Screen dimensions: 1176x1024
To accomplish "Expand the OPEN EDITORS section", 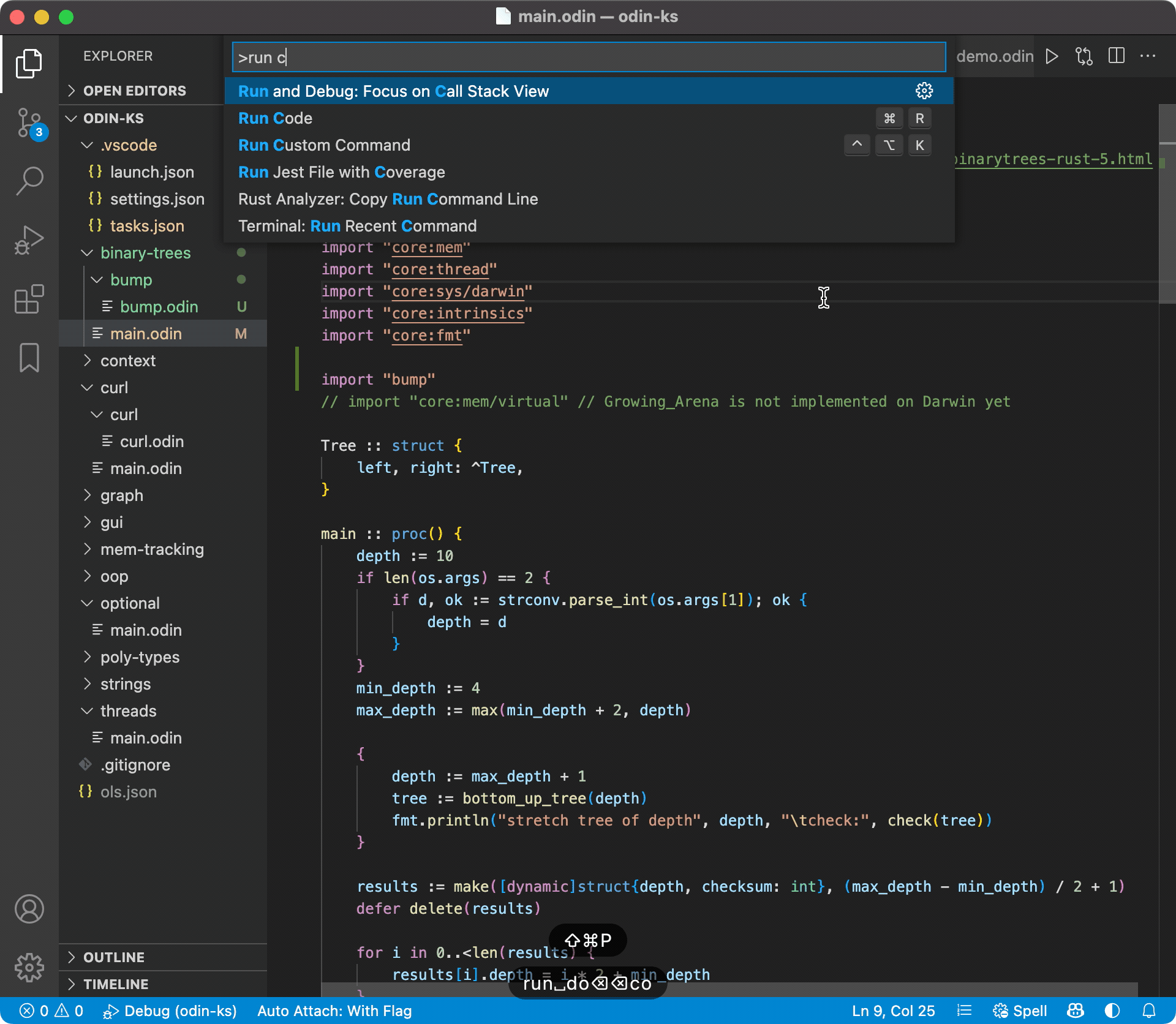I will [135, 91].
